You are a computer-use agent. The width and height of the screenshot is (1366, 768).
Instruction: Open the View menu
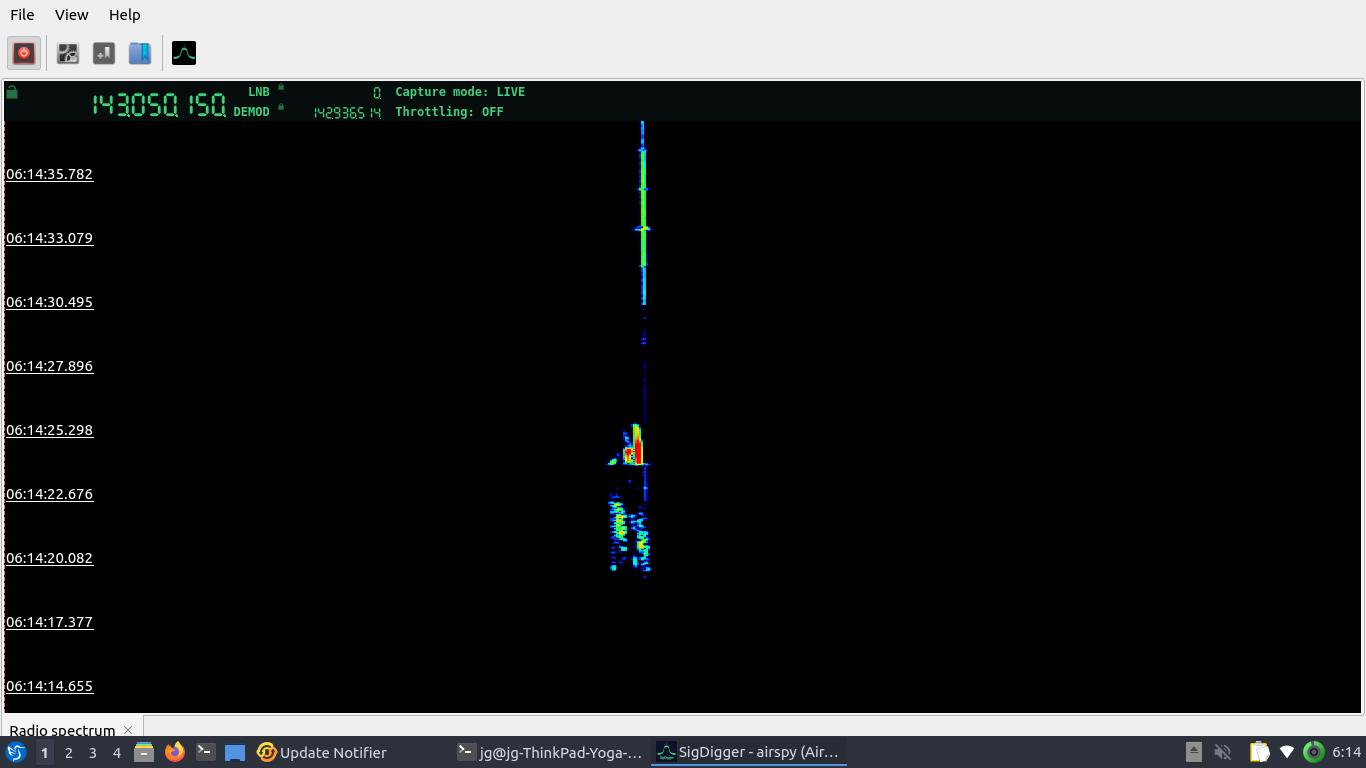(x=72, y=15)
